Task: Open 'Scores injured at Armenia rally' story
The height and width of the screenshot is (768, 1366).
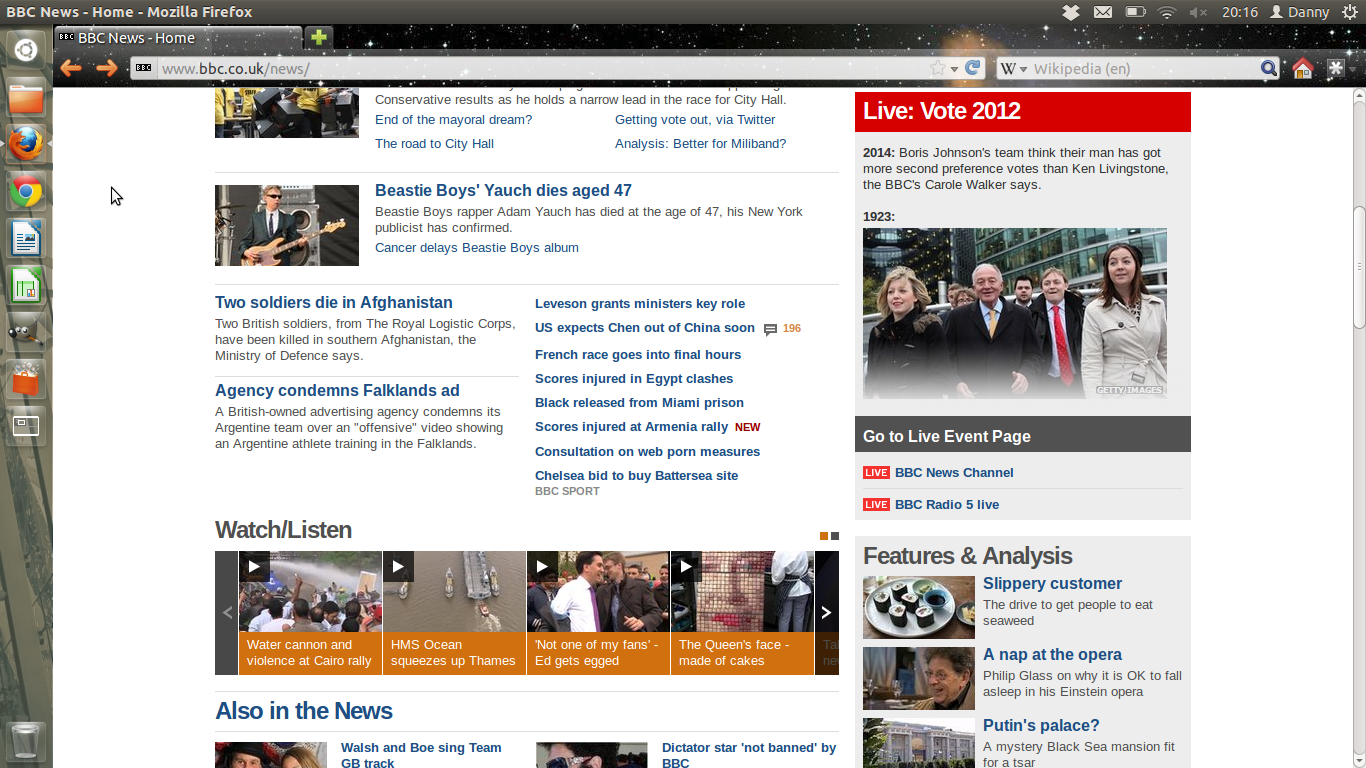Action: 631,427
